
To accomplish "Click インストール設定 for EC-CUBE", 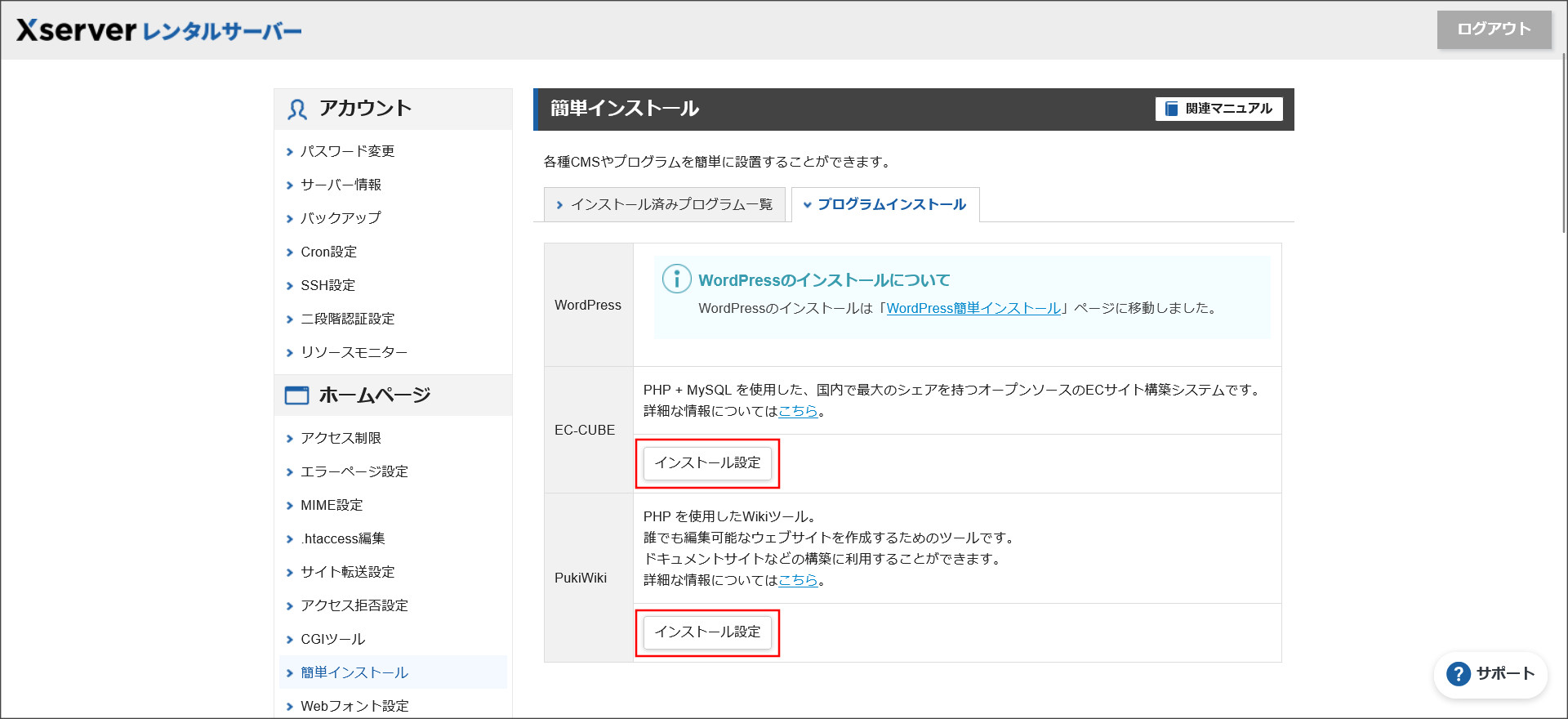I will 707,463.
